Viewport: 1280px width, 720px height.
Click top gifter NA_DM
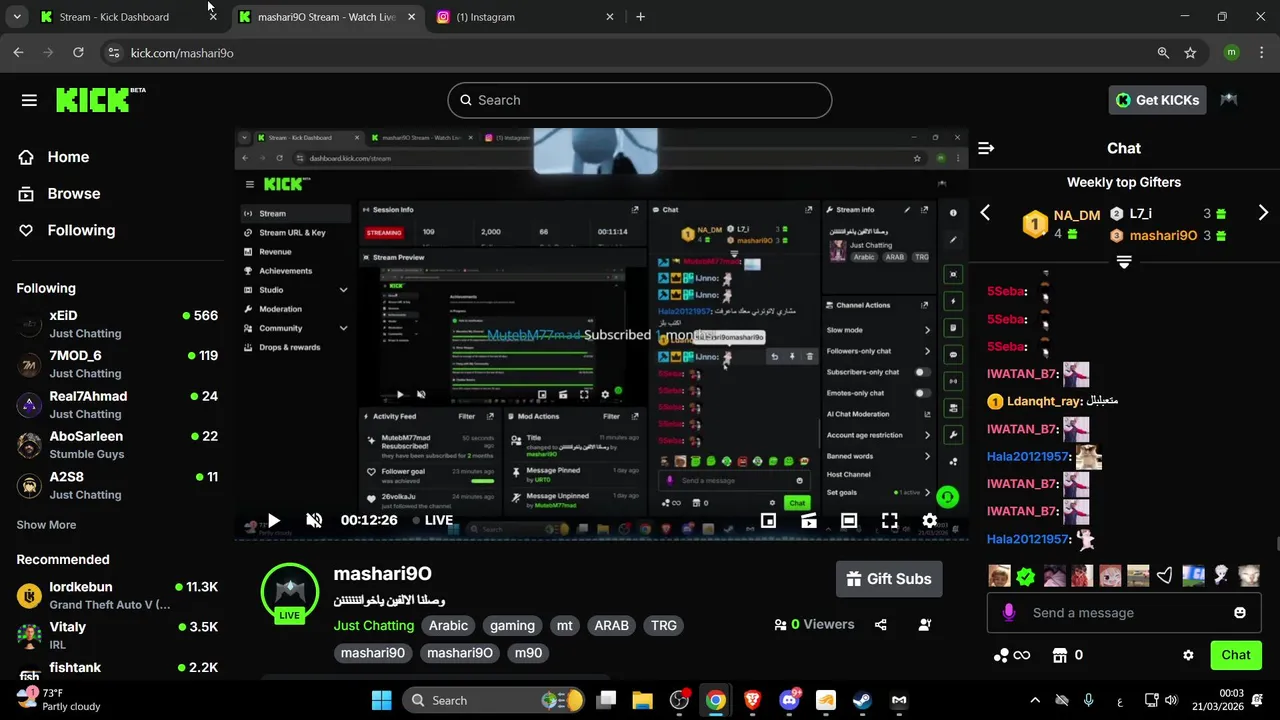click(1076, 215)
